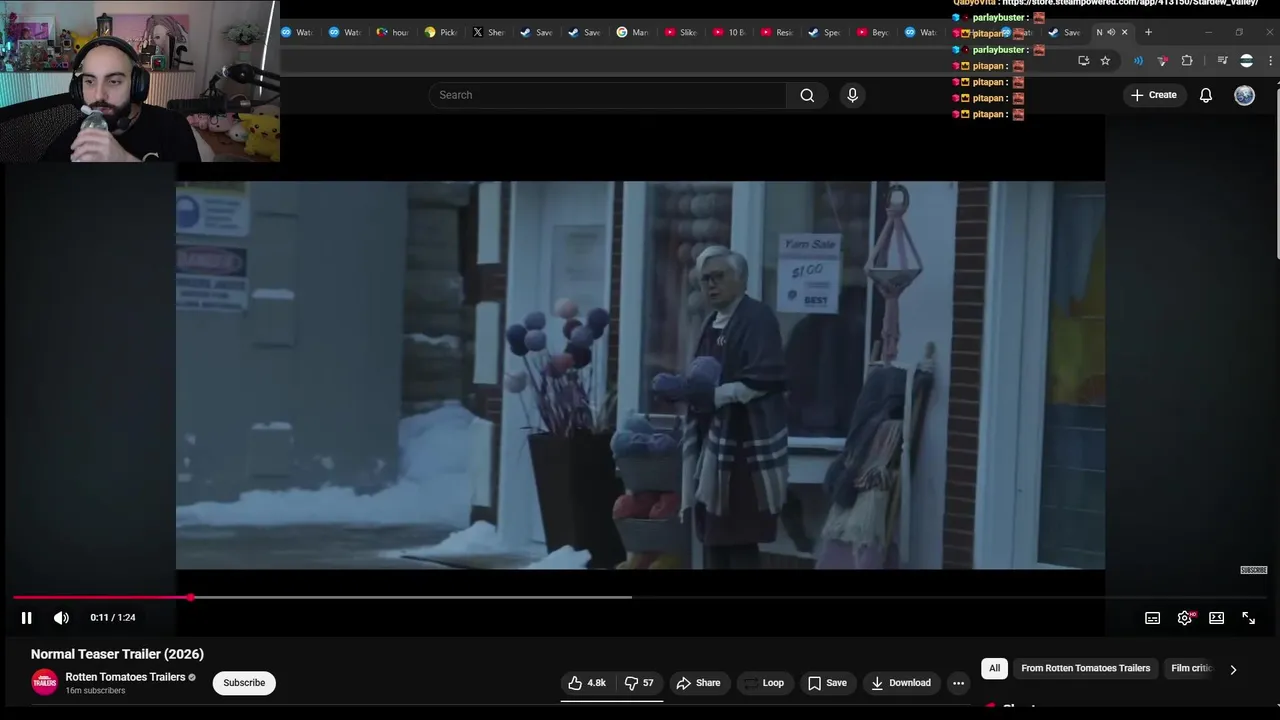Switch to the 'Slike' YouTube tab
This screenshot has width=1280, height=720.
point(680,32)
